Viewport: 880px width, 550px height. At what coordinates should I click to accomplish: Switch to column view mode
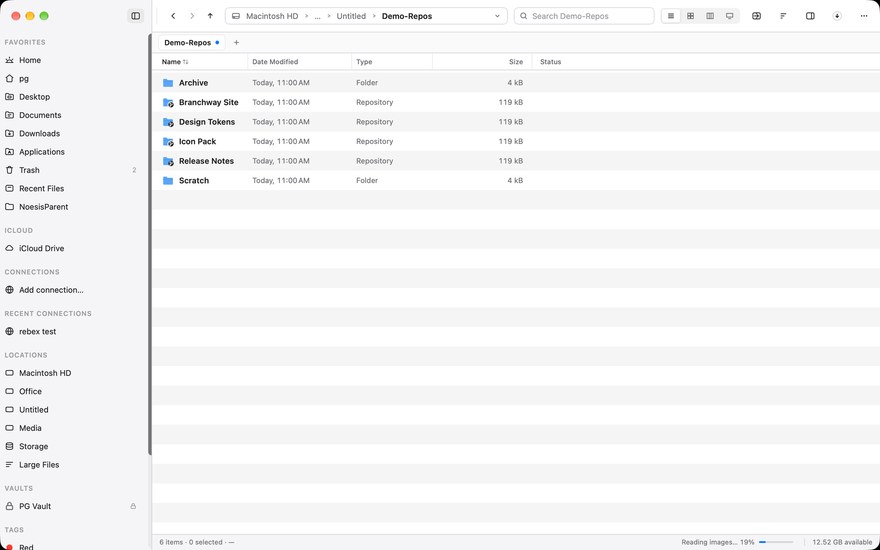(x=710, y=16)
